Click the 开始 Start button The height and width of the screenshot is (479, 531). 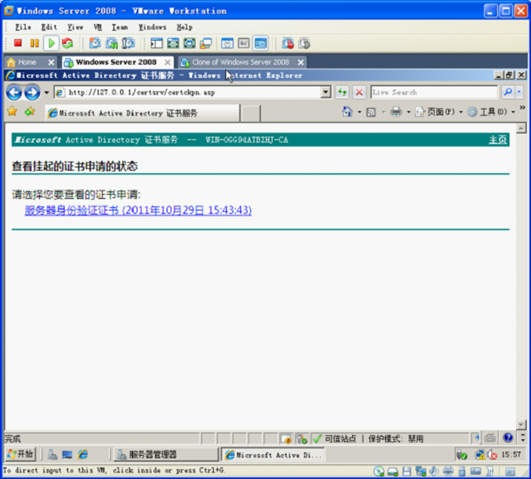pyautogui.click(x=21, y=454)
